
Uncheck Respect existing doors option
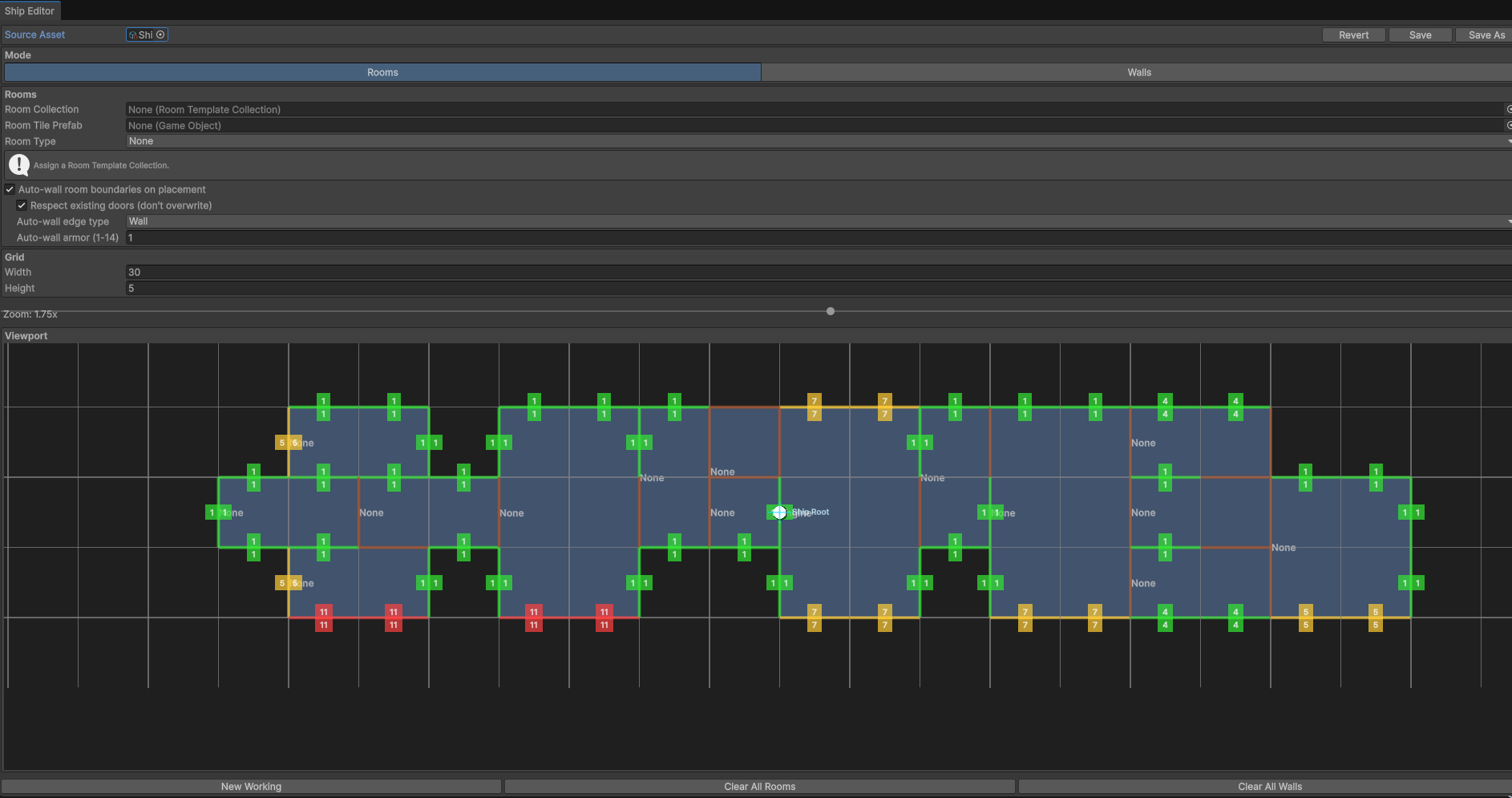click(x=22, y=205)
